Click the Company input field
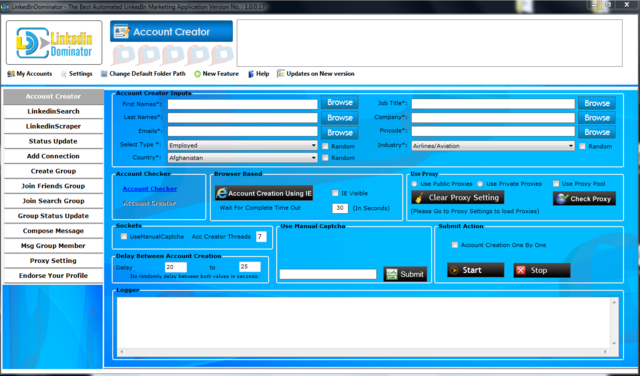 click(x=493, y=118)
